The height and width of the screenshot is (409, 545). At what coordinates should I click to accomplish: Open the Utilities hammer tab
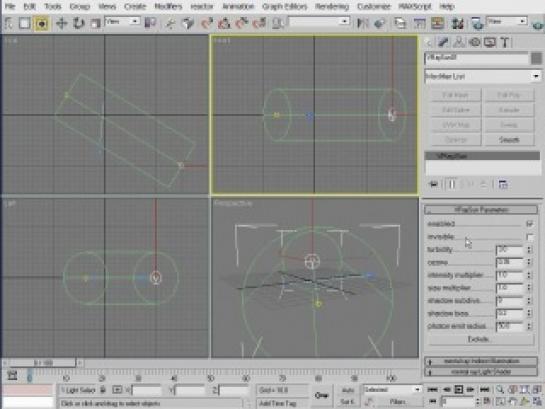505,42
